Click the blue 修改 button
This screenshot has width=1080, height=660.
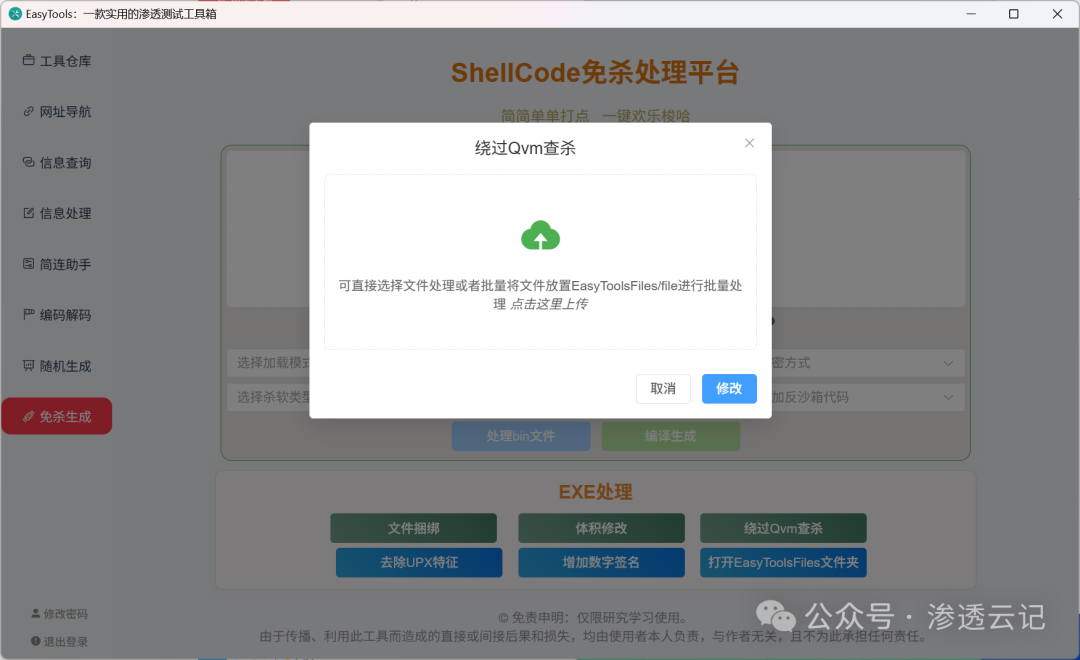729,389
